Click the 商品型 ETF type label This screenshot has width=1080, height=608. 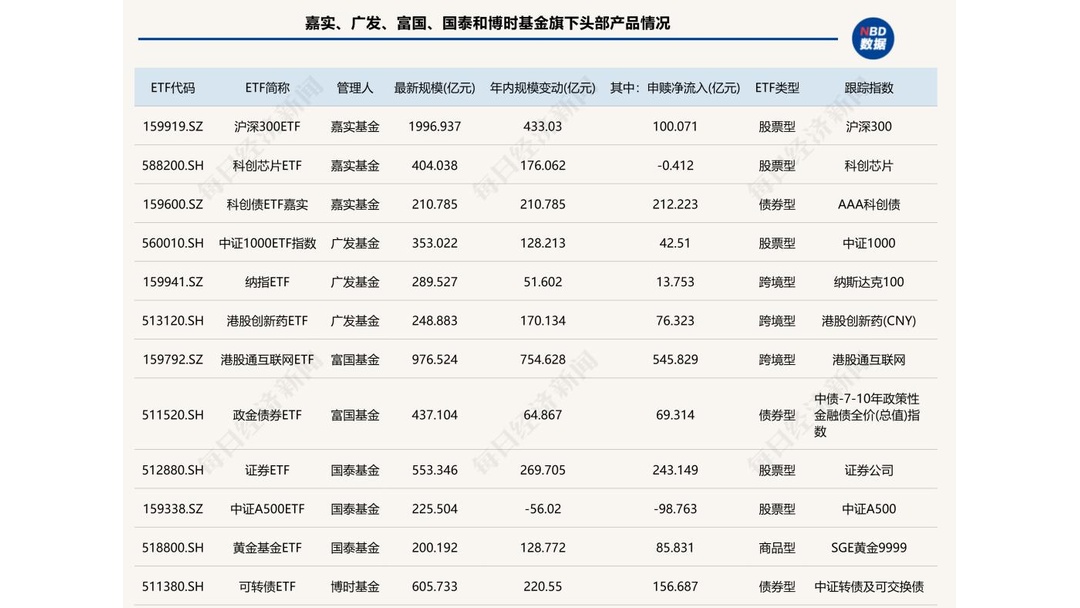point(776,547)
